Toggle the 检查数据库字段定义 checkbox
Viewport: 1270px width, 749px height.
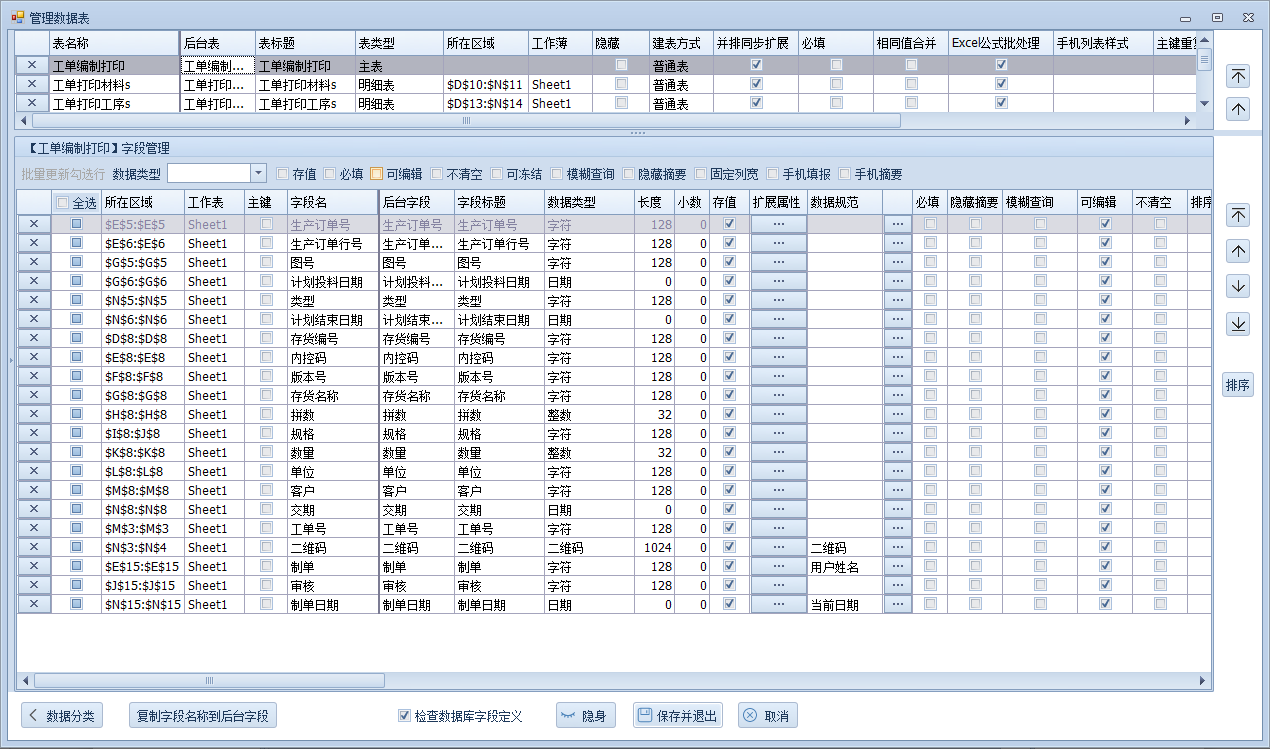pyautogui.click(x=405, y=716)
